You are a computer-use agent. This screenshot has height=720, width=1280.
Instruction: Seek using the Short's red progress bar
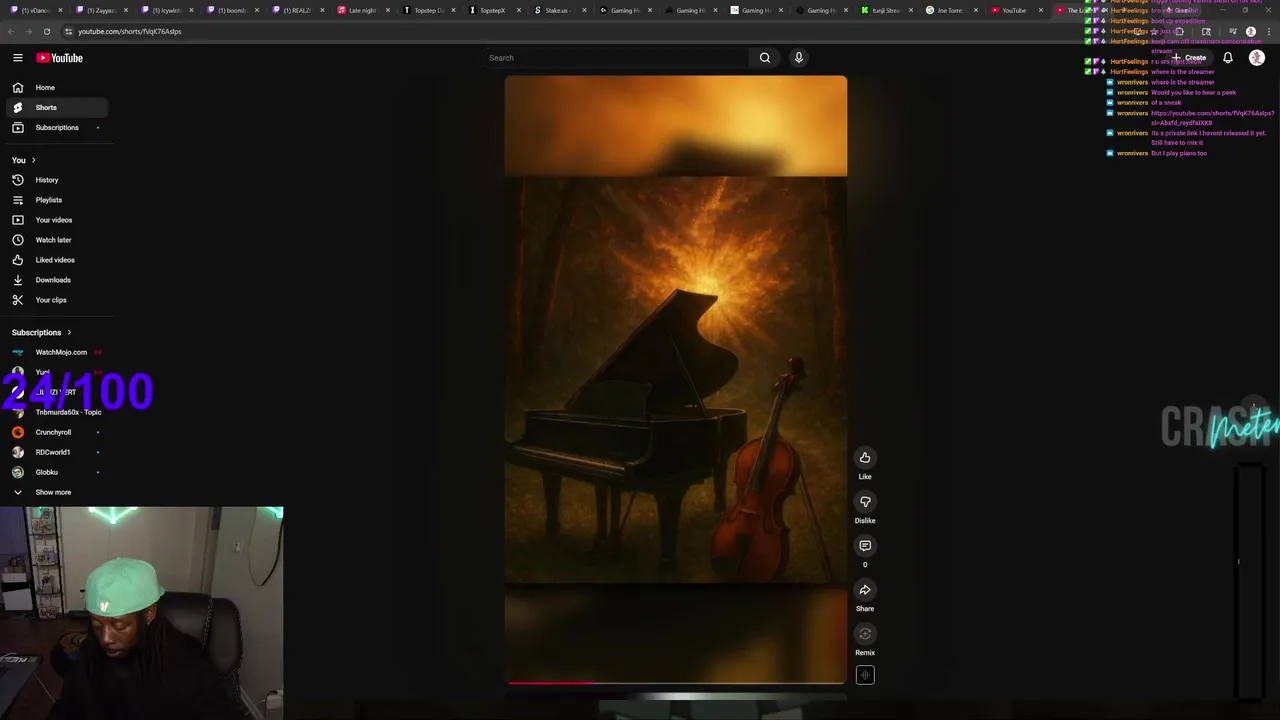click(676, 683)
